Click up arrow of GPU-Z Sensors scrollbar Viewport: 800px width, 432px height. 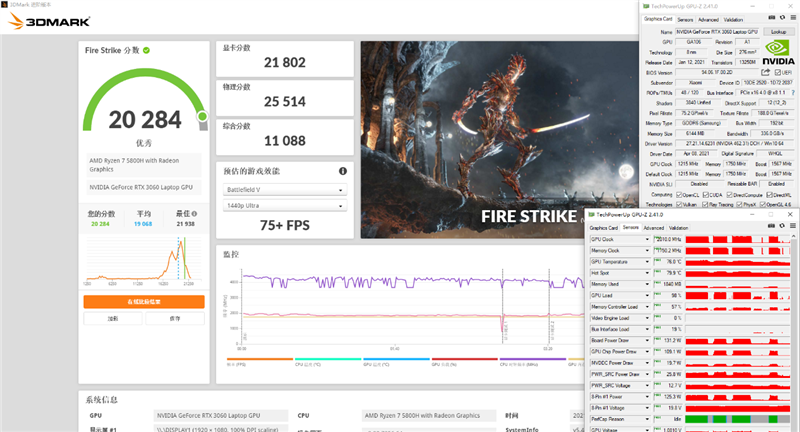(x=793, y=237)
